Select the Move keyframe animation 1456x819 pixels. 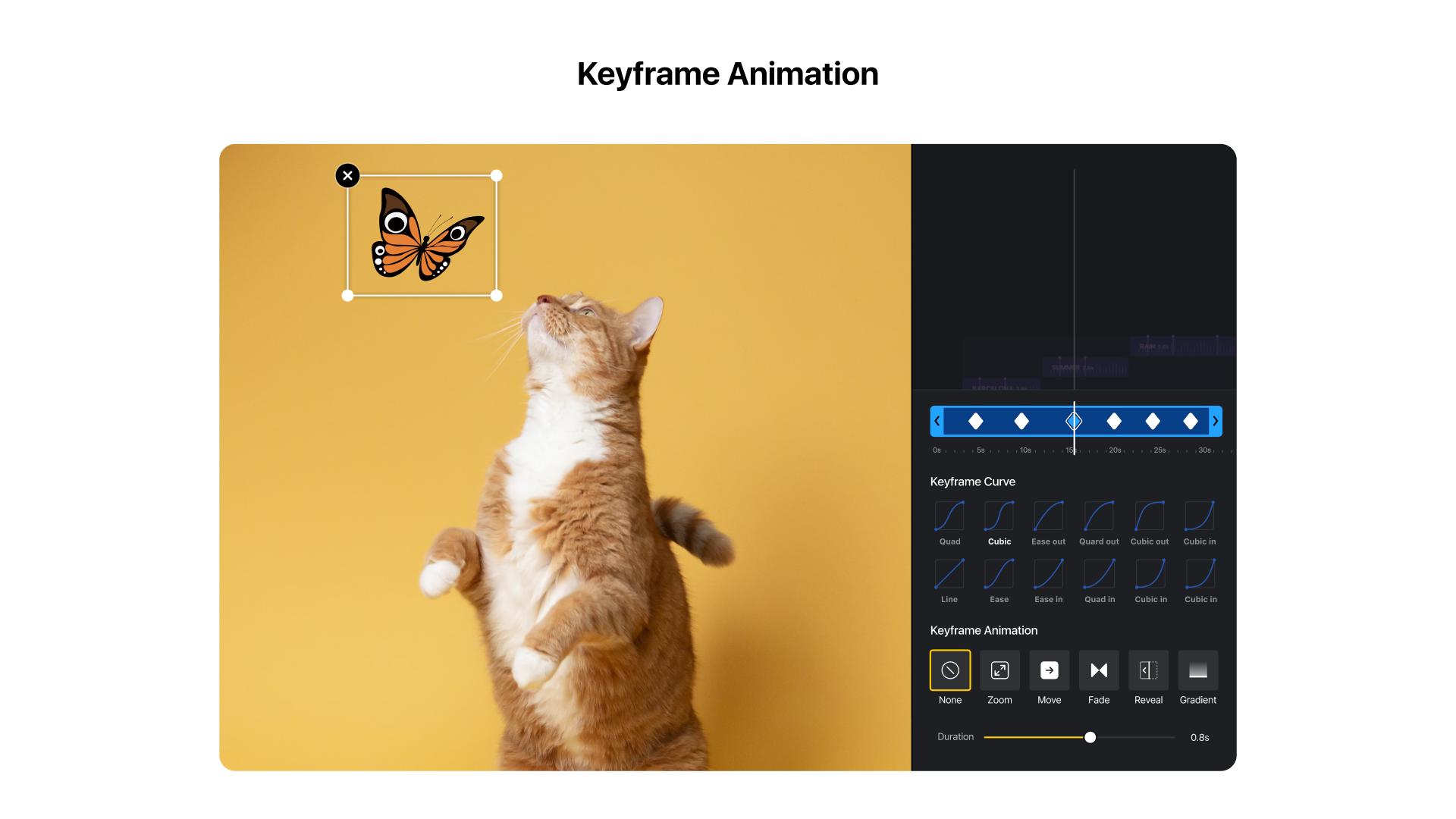click(1049, 670)
